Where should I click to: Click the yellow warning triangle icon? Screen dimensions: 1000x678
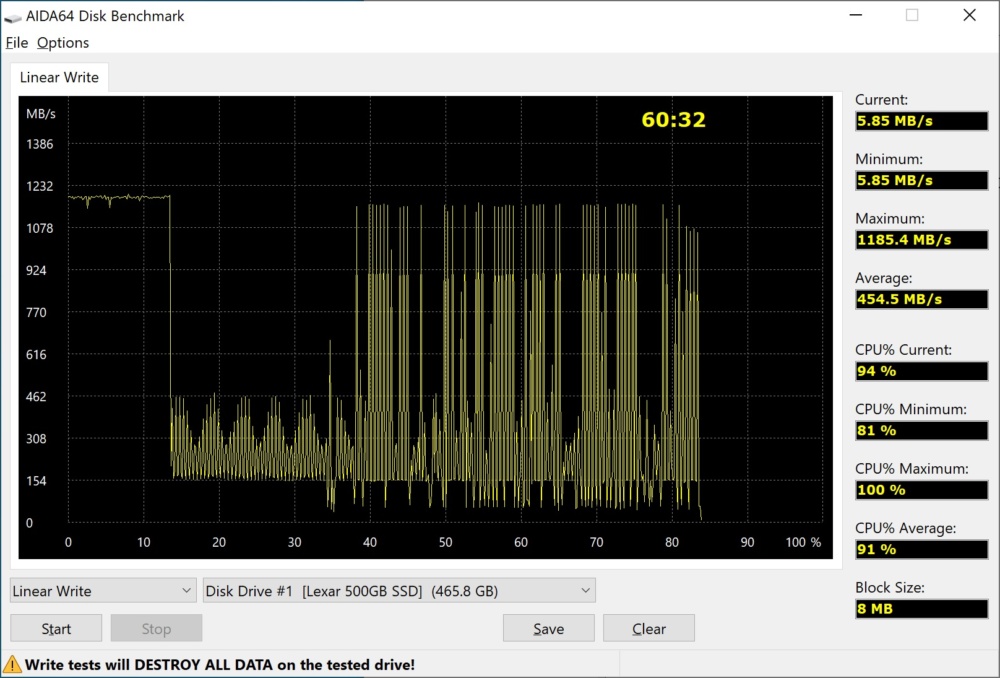pyautogui.click(x=12, y=665)
